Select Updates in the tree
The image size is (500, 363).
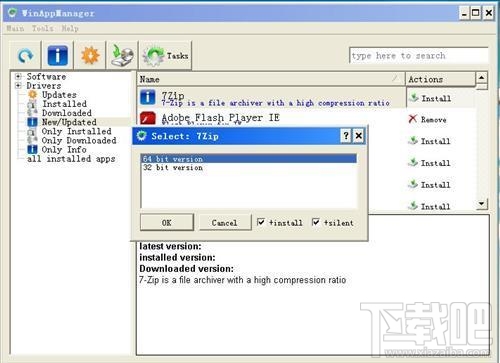click(x=59, y=95)
